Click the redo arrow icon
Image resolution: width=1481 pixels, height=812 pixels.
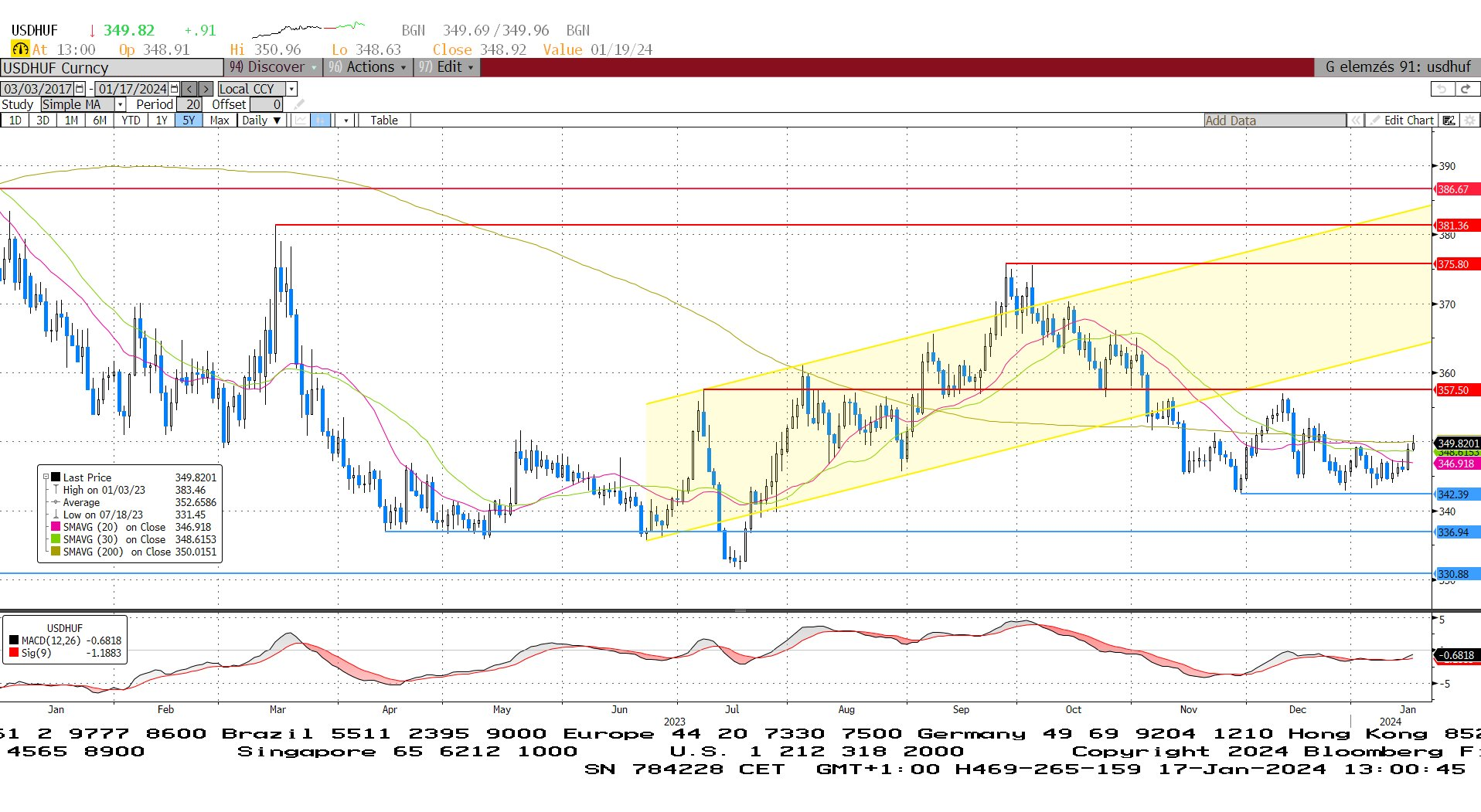pyautogui.click(x=1466, y=89)
